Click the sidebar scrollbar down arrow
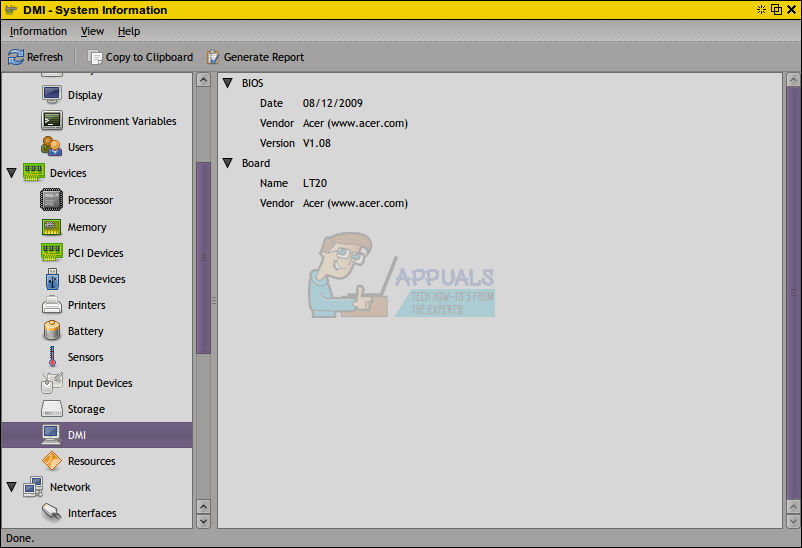This screenshot has width=802, height=548. 204,521
